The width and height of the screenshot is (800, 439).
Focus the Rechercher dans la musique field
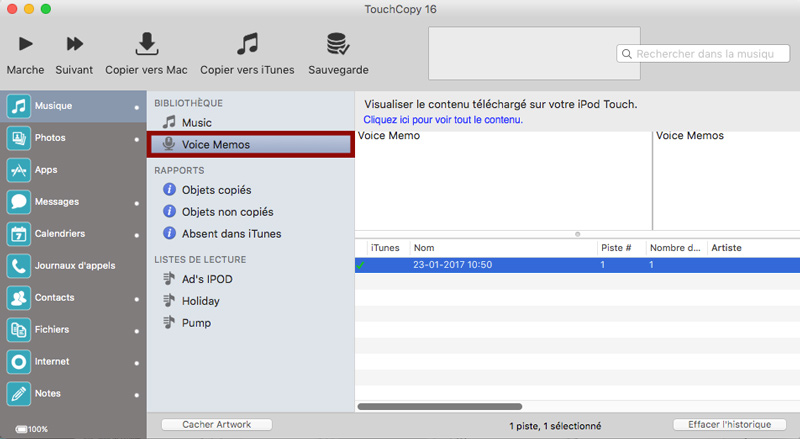click(704, 54)
